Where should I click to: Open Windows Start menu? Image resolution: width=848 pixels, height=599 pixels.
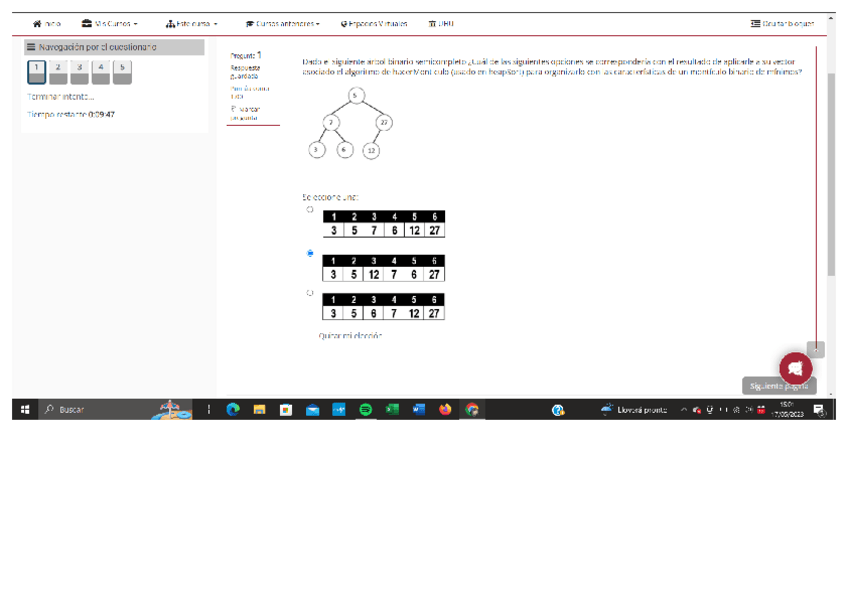25,410
